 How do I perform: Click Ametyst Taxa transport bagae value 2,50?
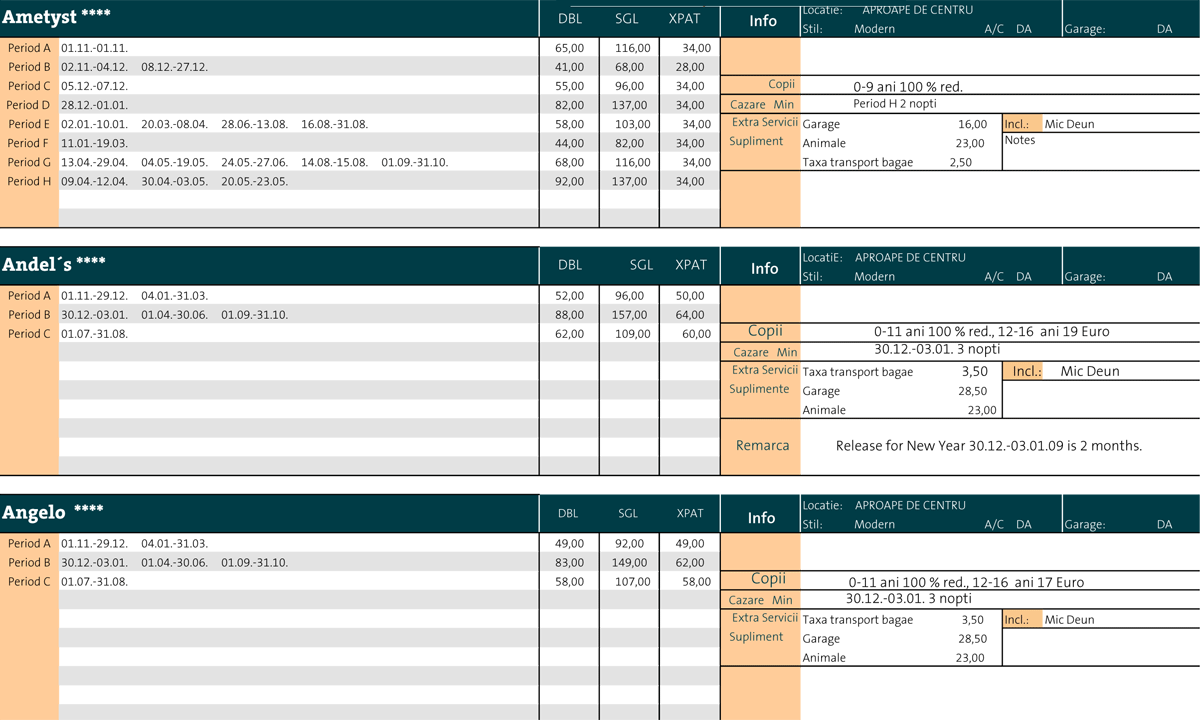(x=959, y=162)
